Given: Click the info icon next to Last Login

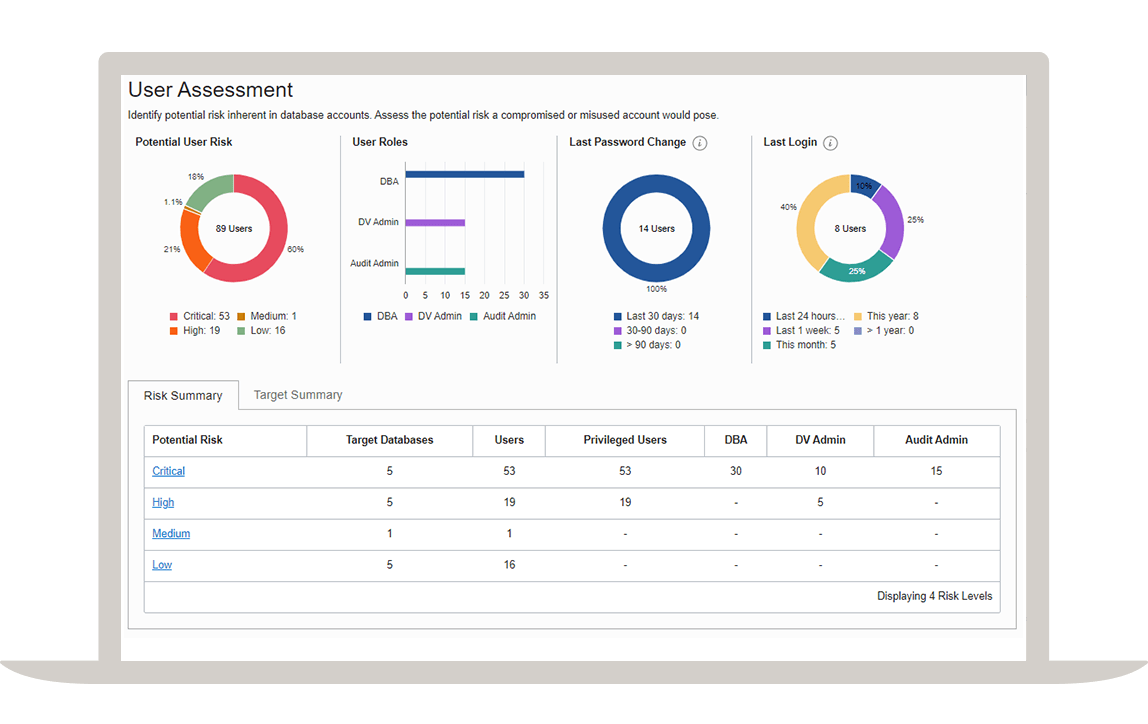Looking at the screenshot, I should click(x=830, y=143).
